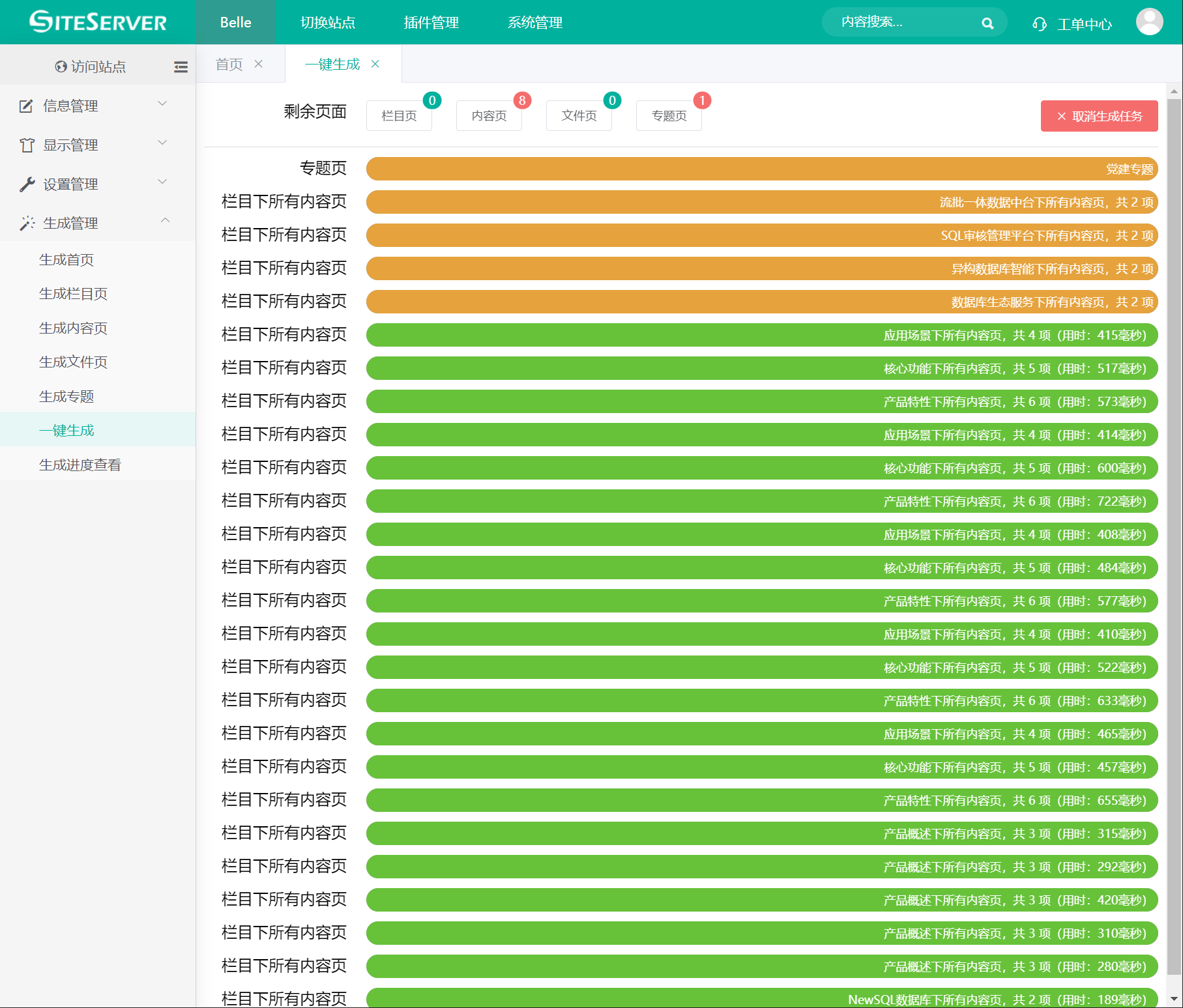Close the 一键生成 tab
The width and height of the screenshot is (1183, 1008).
[x=375, y=64]
